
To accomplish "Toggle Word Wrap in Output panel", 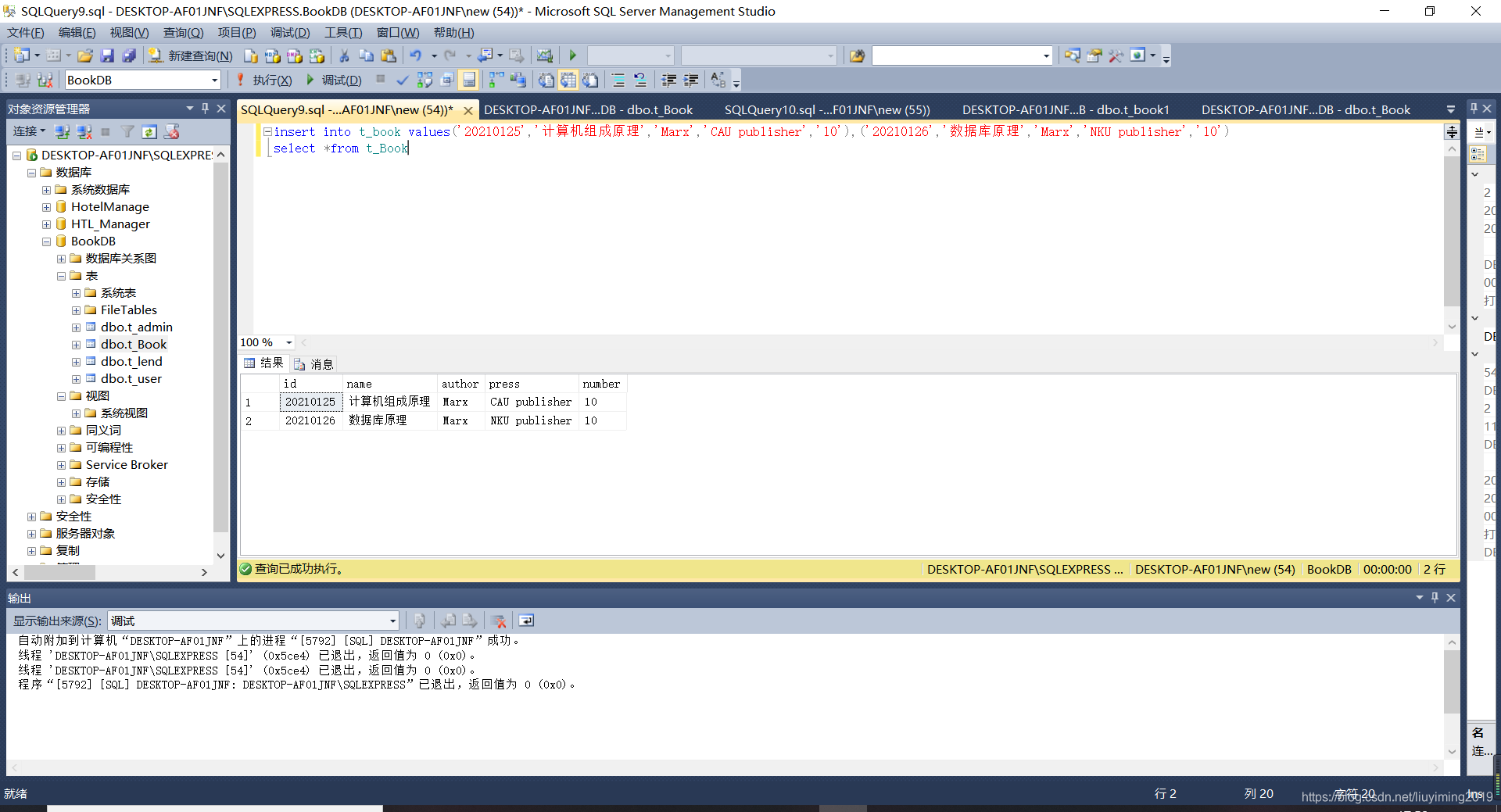I will (526, 621).
